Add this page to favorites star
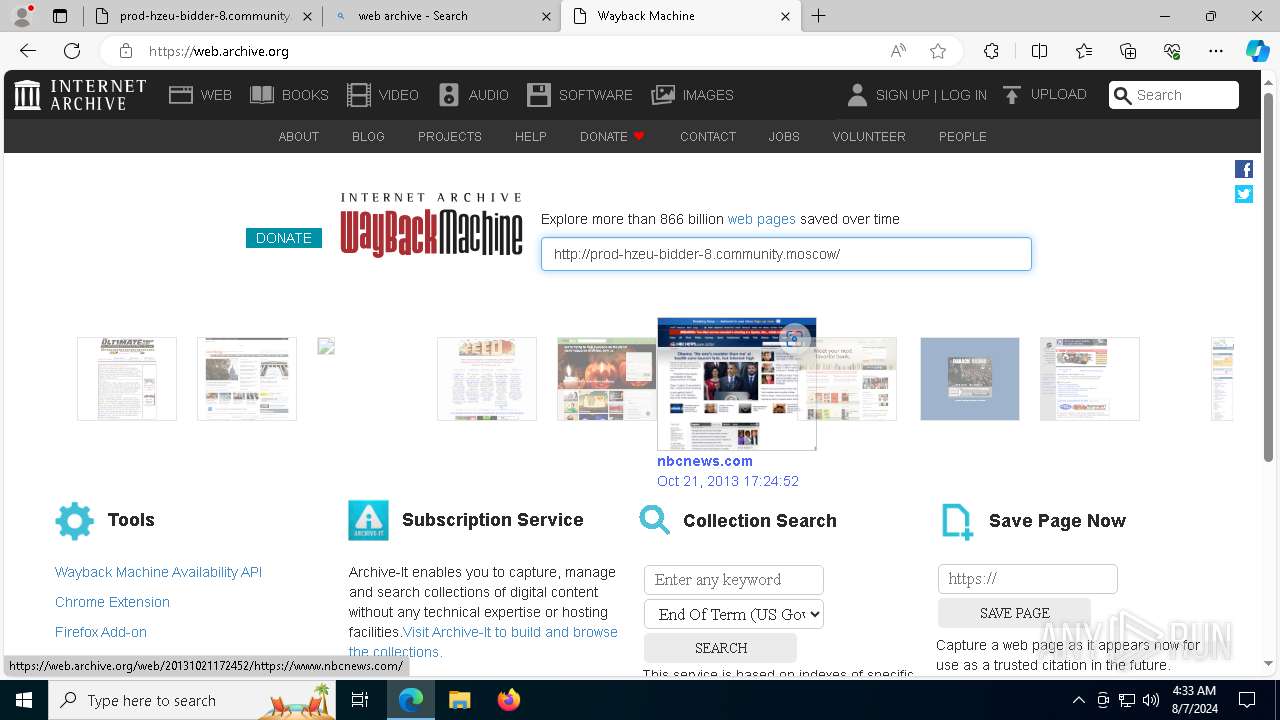Image resolution: width=1280 pixels, height=720 pixels. (x=938, y=51)
